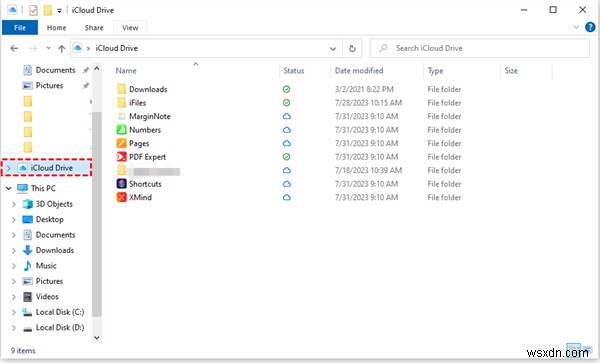Switch to the Home ribbon tab
The image size is (600, 363).
point(56,28)
